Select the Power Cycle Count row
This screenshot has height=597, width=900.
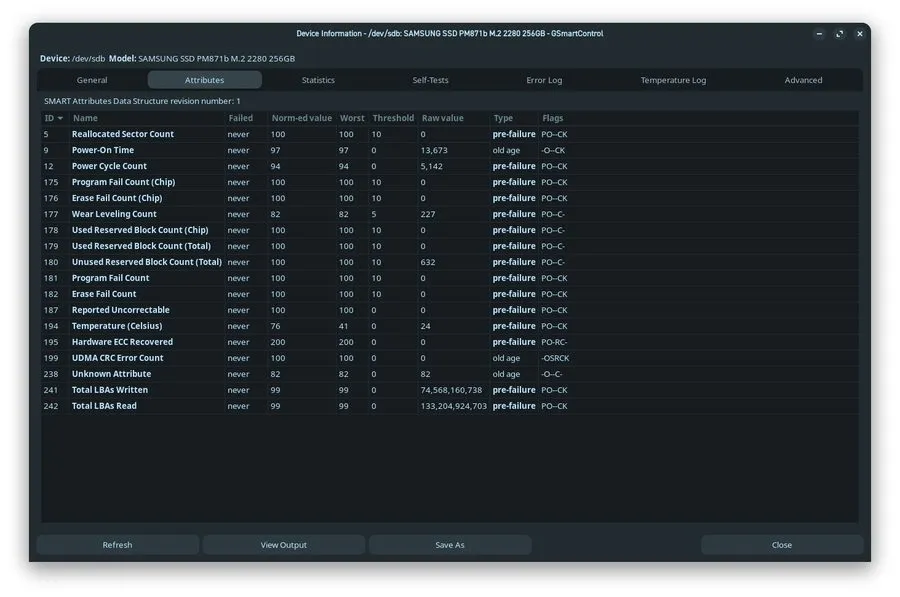[x=450, y=166]
